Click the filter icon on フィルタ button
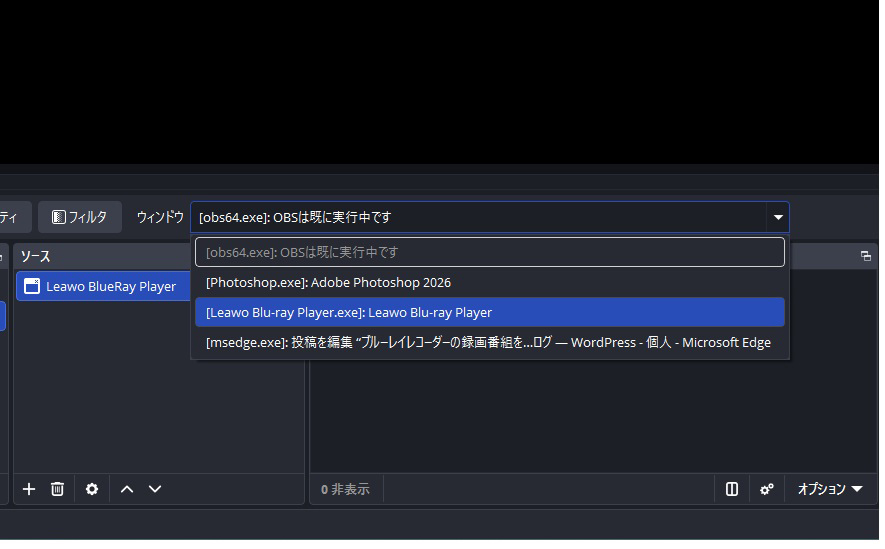The width and height of the screenshot is (885, 549). [x=58, y=217]
